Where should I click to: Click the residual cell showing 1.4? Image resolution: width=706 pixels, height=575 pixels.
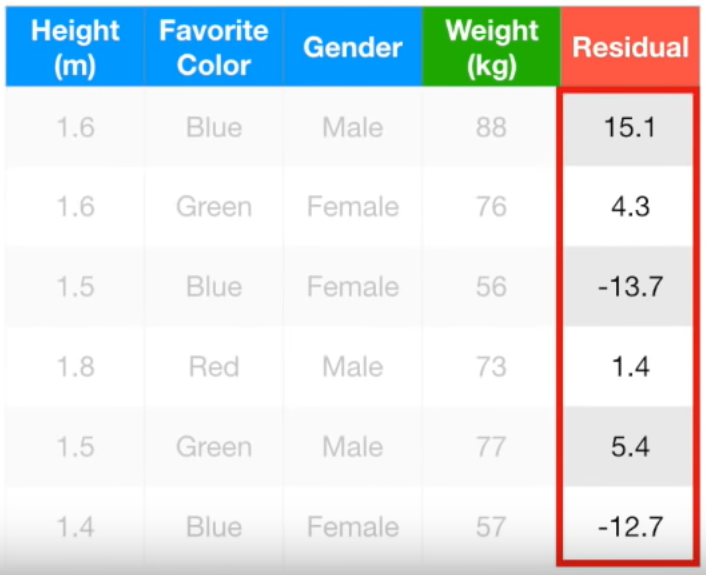[629, 366]
